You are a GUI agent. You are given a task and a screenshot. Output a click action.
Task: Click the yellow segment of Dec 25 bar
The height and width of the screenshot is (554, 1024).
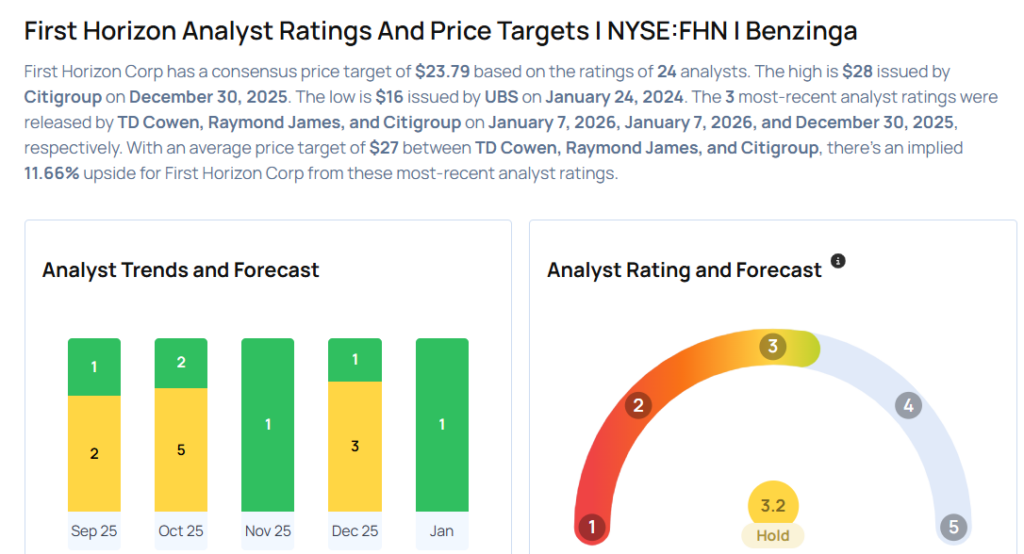pyautogui.click(x=355, y=446)
